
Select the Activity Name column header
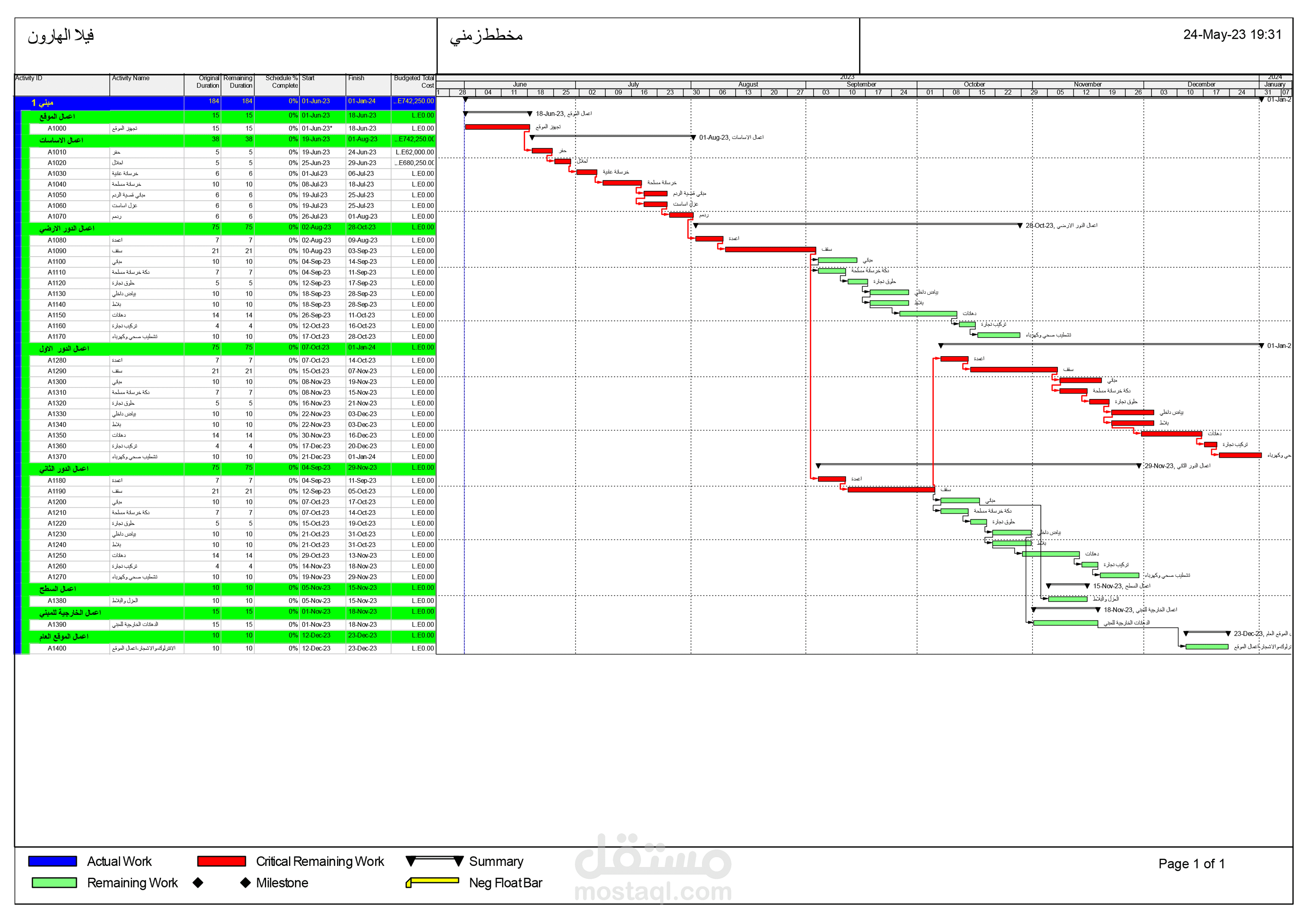(x=147, y=85)
